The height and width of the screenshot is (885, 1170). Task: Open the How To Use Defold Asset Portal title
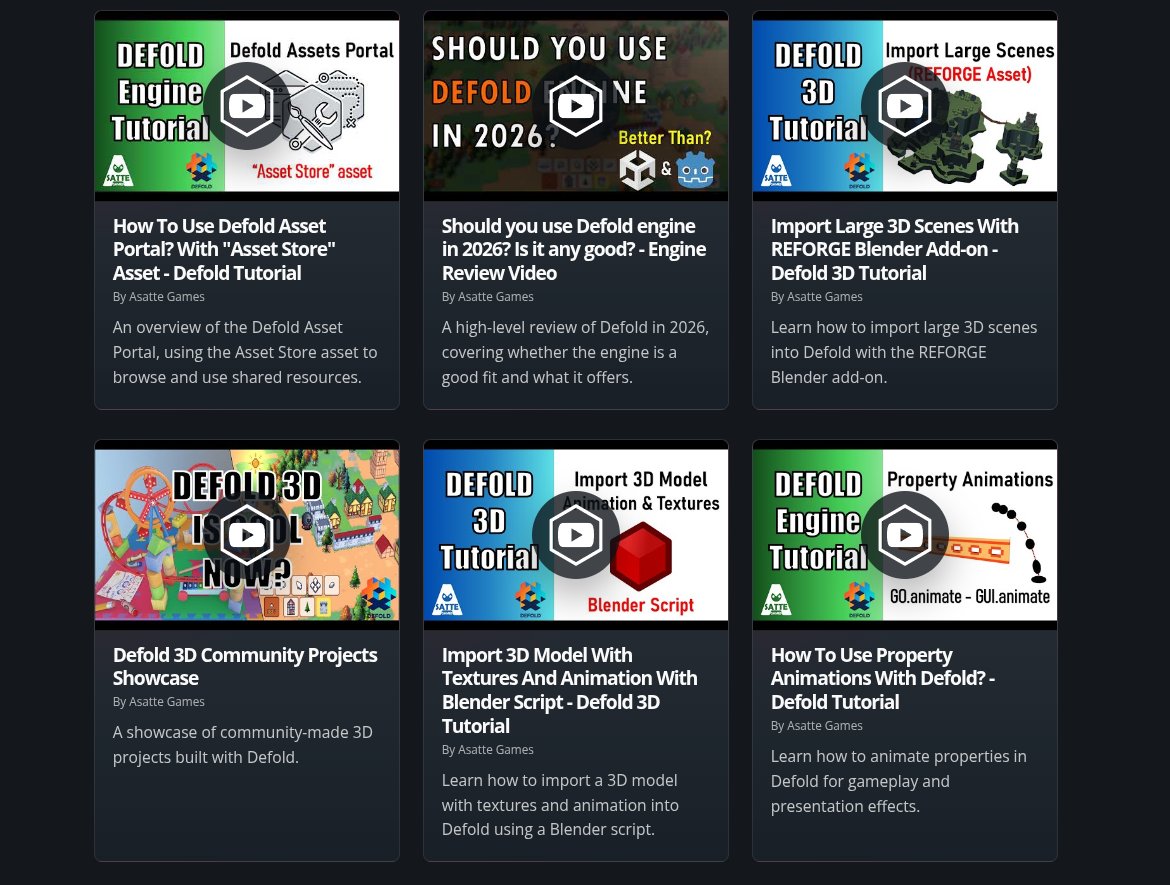click(224, 249)
